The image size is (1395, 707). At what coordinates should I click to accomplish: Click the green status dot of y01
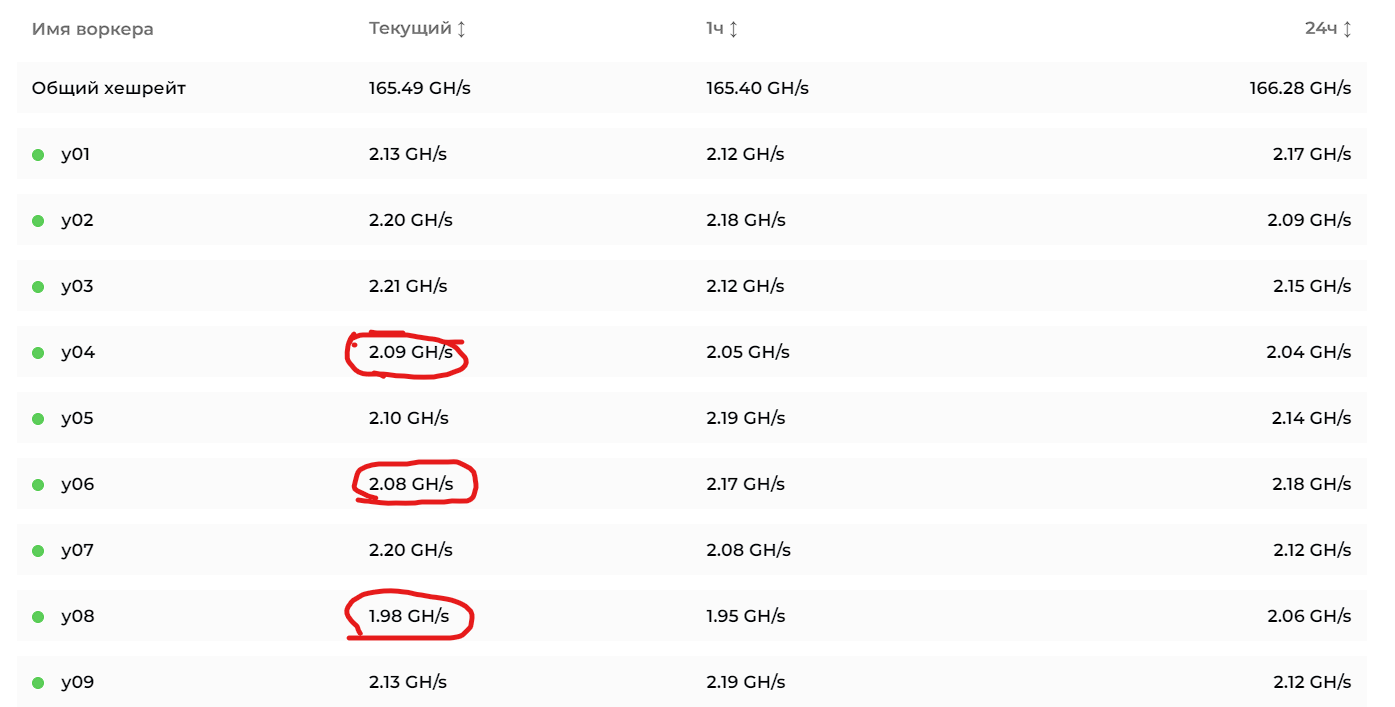tap(38, 155)
